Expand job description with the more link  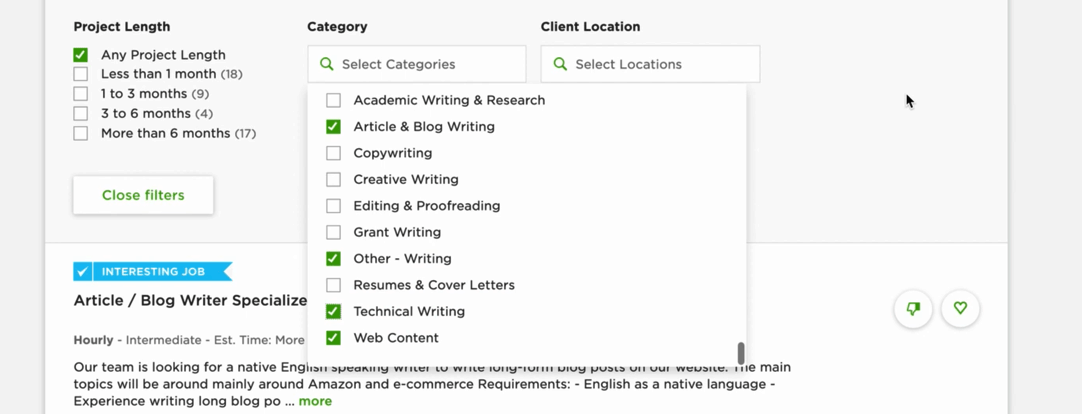pyautogui.click(x=315, y=401)
